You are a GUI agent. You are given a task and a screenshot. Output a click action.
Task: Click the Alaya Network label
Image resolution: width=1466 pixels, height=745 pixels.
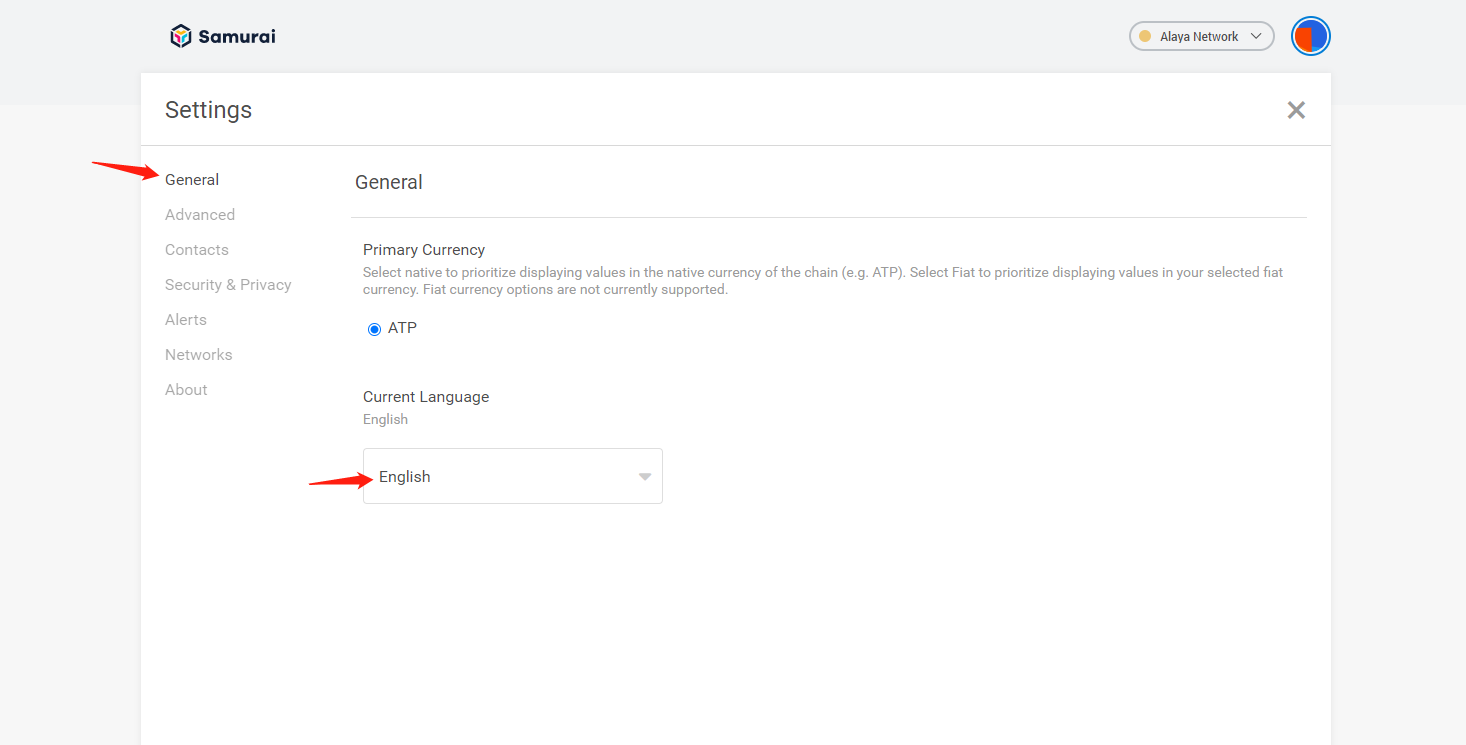pos(1199,37)
